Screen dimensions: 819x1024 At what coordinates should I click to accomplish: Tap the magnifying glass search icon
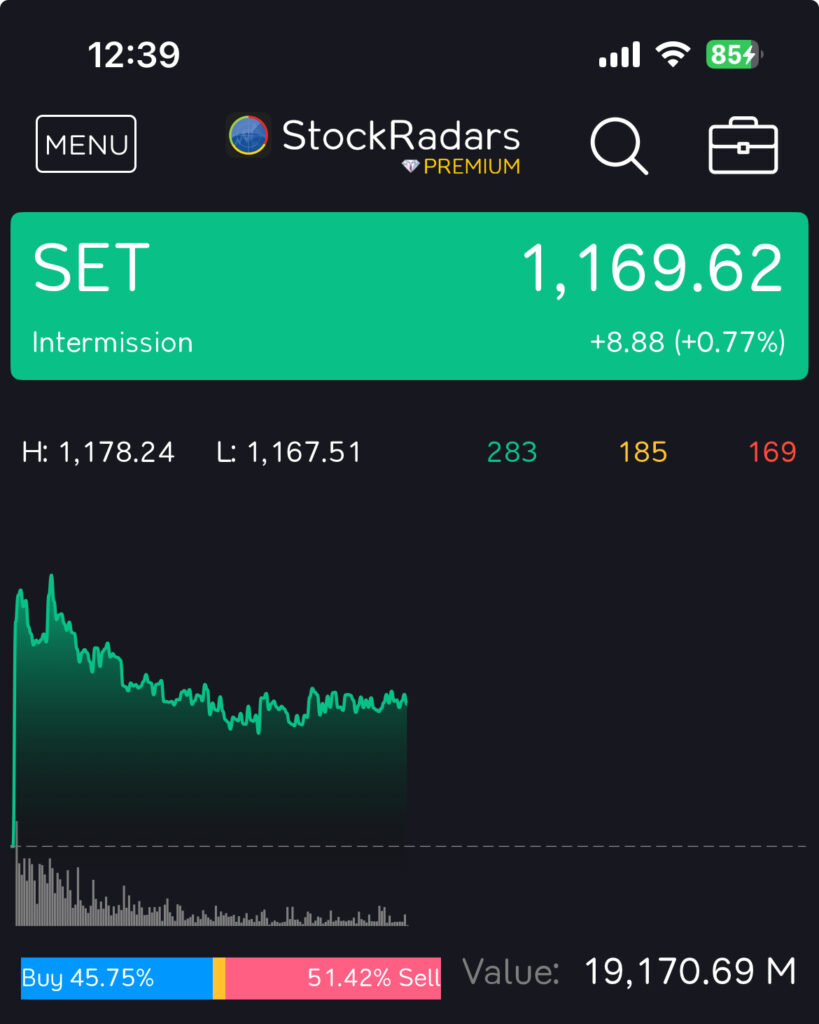tap(618, 146)
